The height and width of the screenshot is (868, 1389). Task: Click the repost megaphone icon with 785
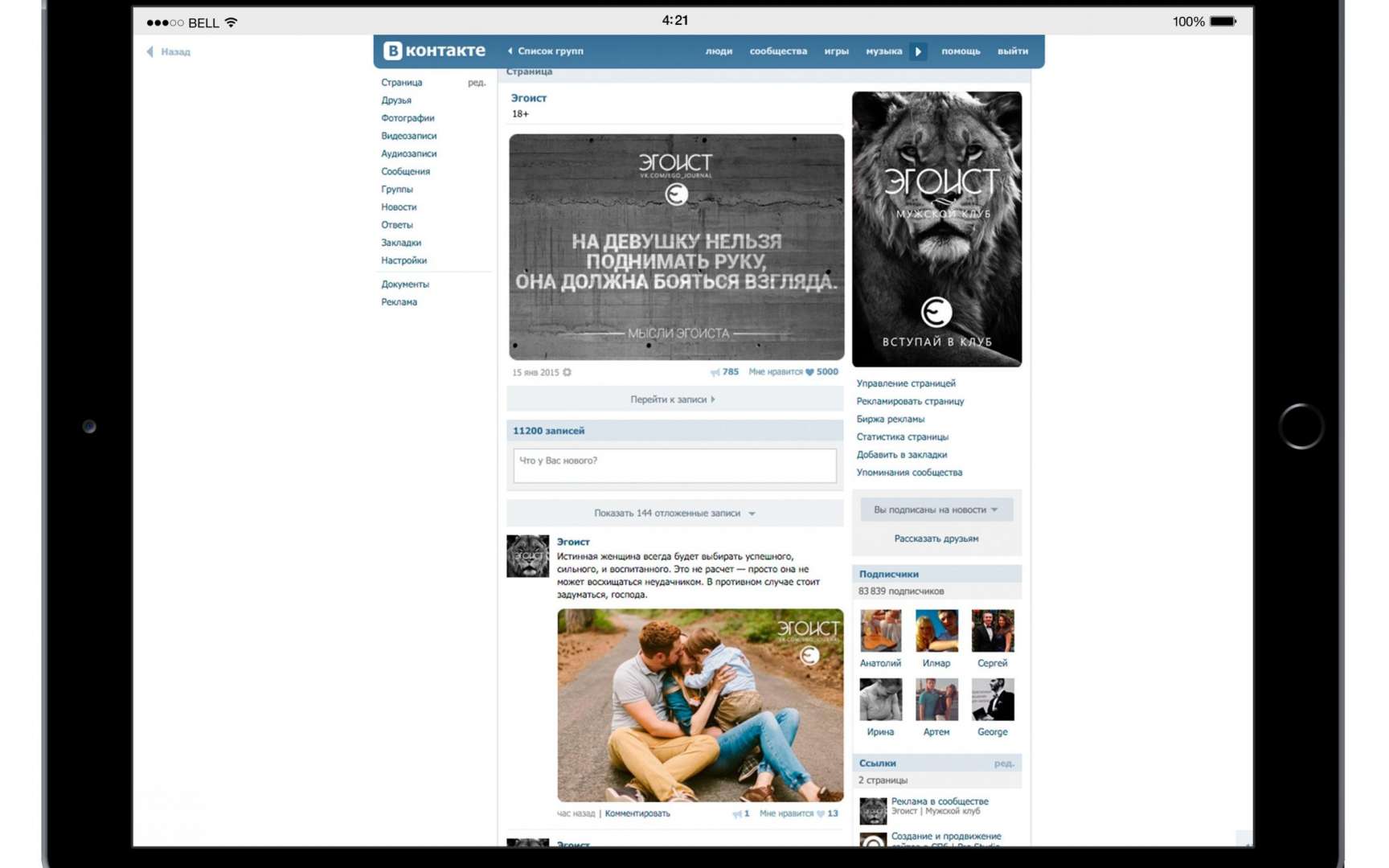(715, 372)
